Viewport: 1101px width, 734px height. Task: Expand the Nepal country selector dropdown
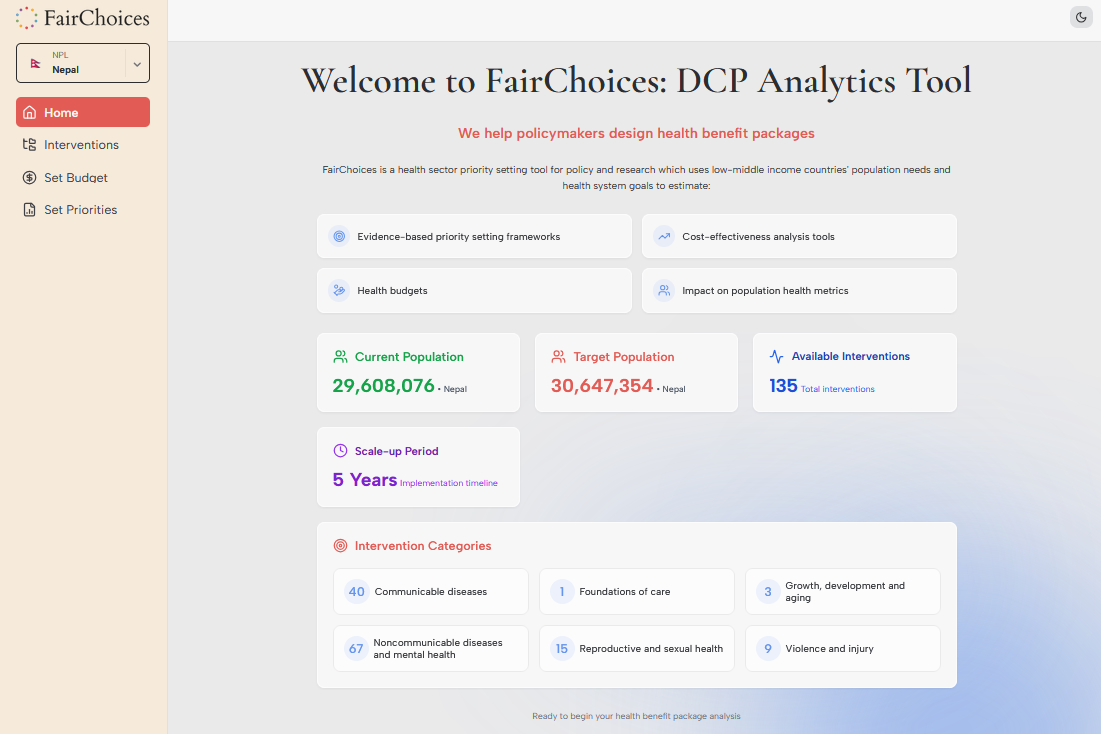point(135,63)
